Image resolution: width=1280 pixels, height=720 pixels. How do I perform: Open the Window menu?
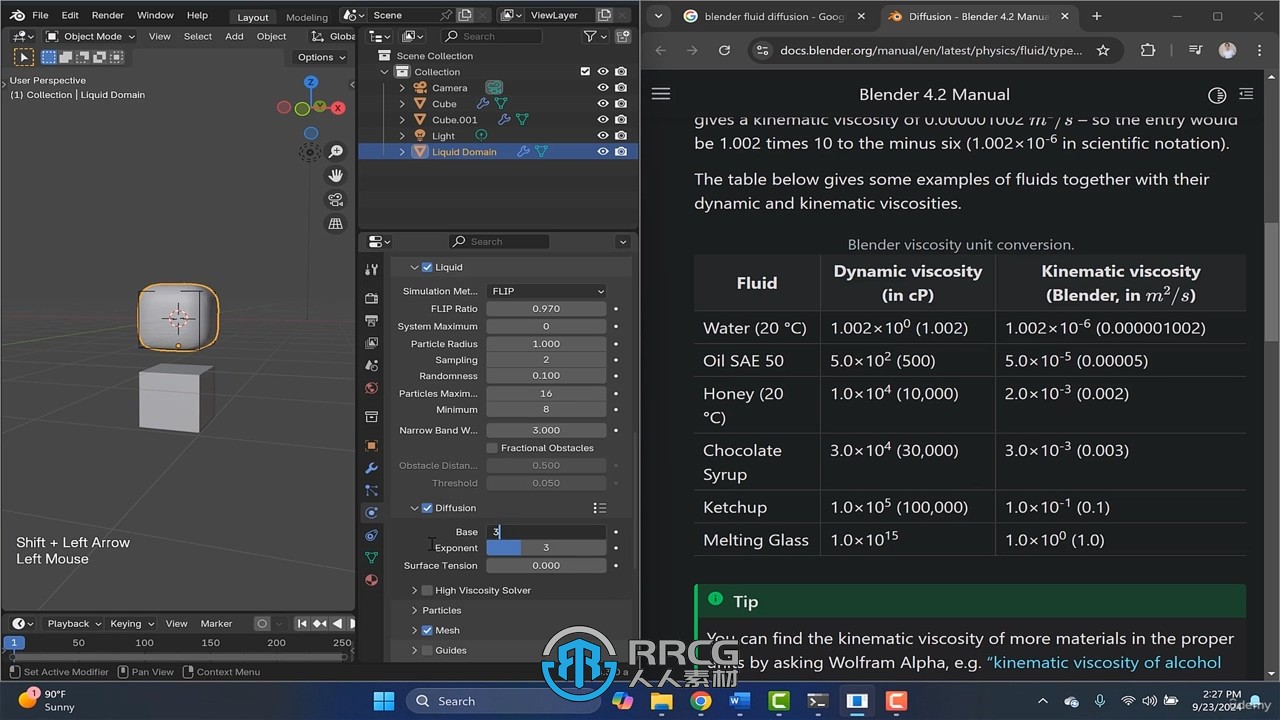coord(155,15)
